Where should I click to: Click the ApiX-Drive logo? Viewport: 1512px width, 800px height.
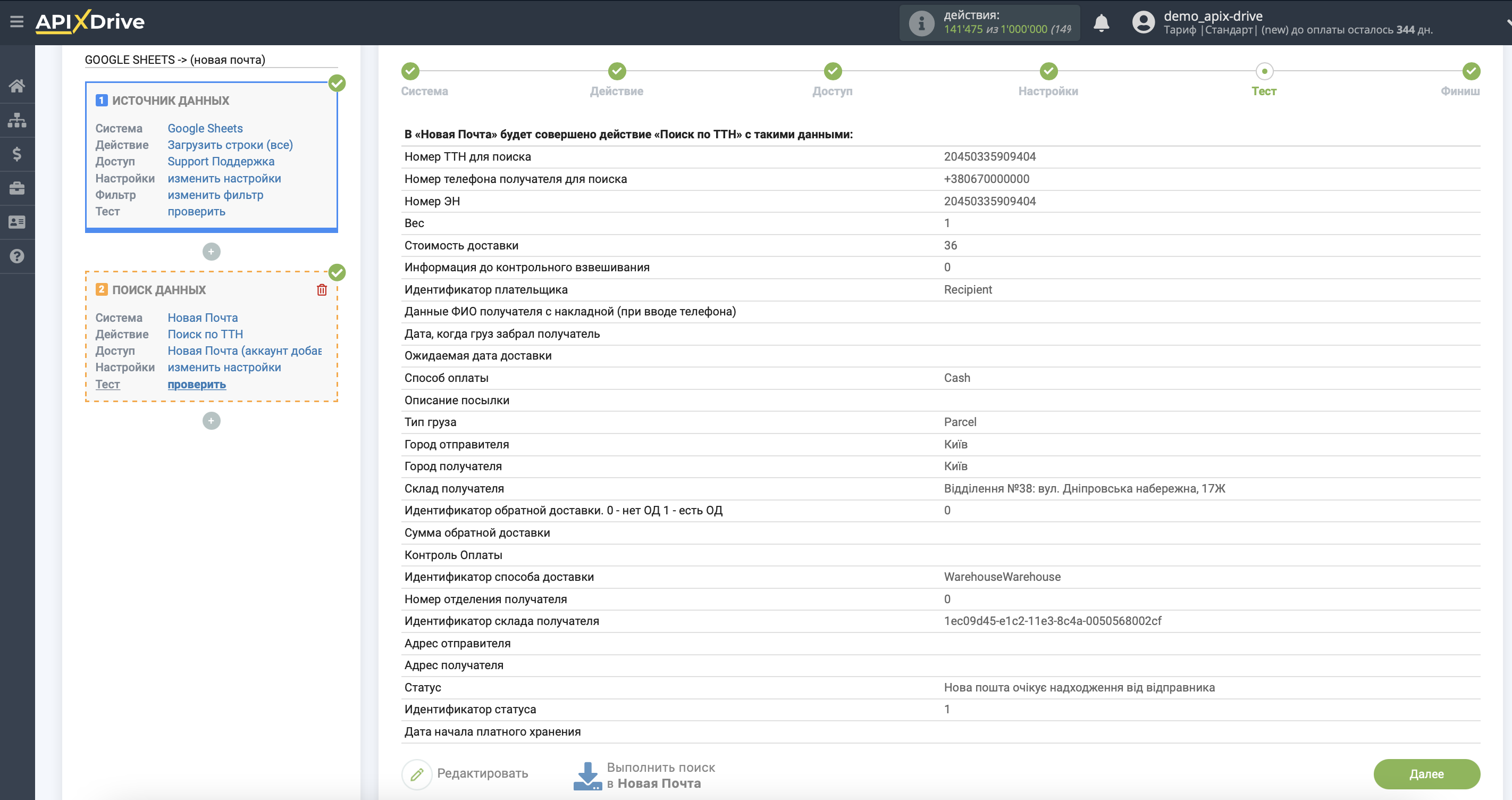point(90,22)
